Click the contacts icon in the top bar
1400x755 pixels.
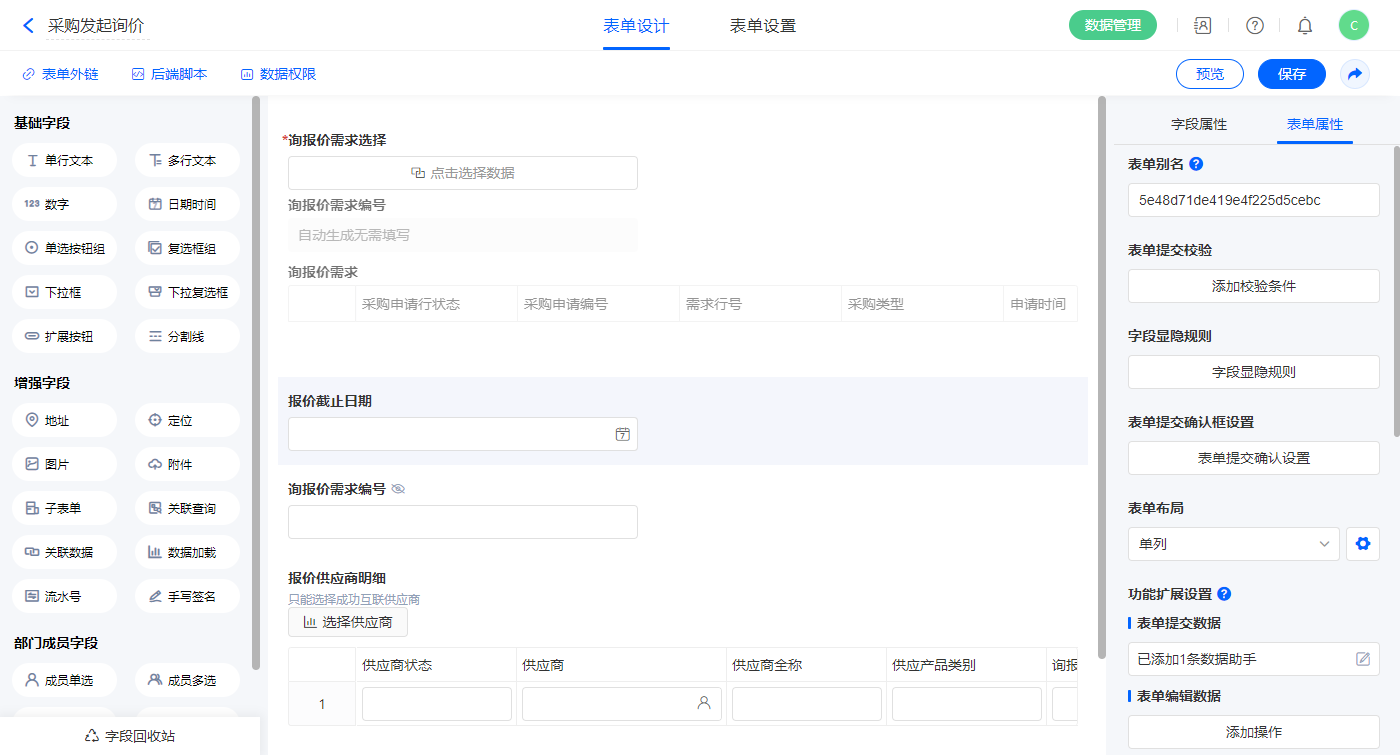(x=1203, y=26)
